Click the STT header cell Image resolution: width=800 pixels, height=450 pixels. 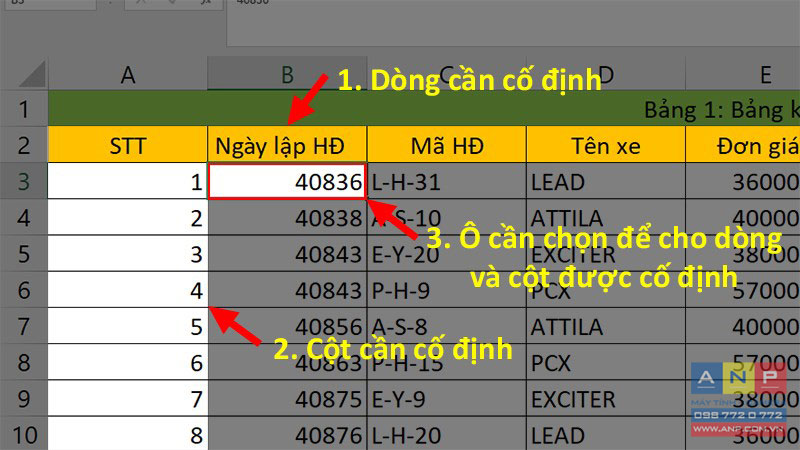point(128,145)
